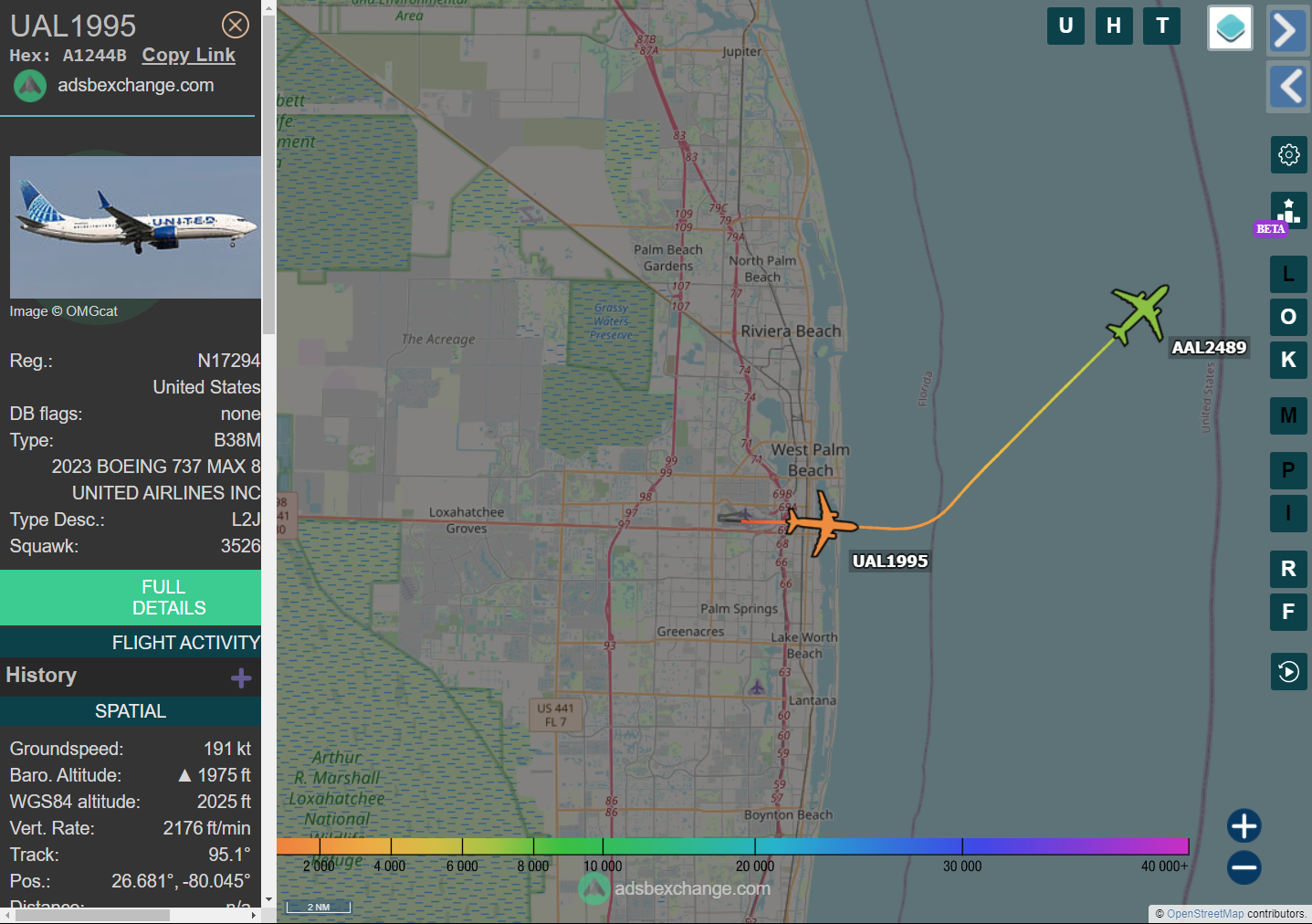The width and height of the screenshot is (1312, 924).
Task: Toggle M map option
Action: coord(1288,416)
